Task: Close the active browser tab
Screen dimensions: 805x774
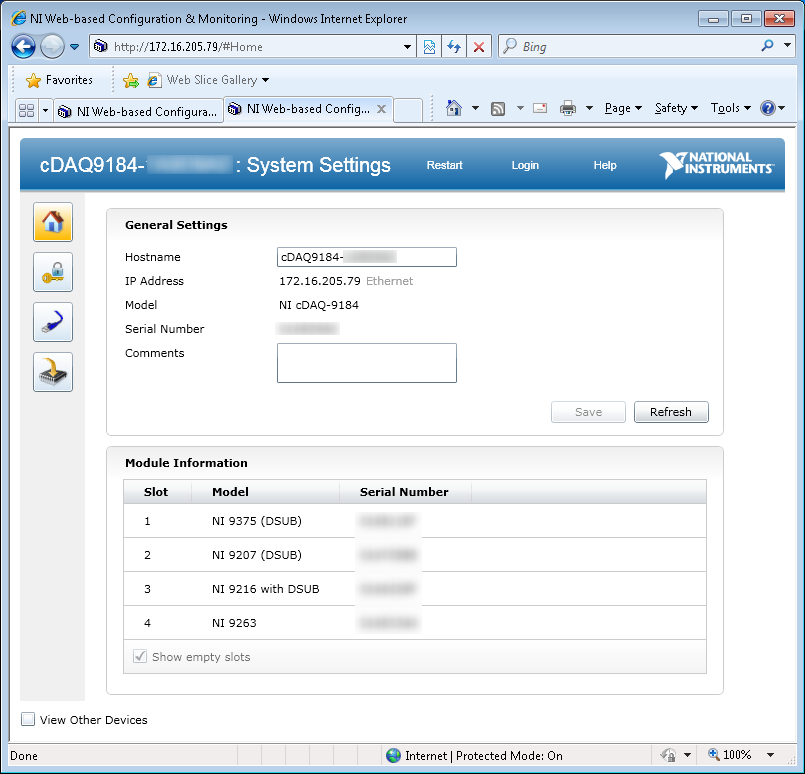Action: [x=381, y=109]
